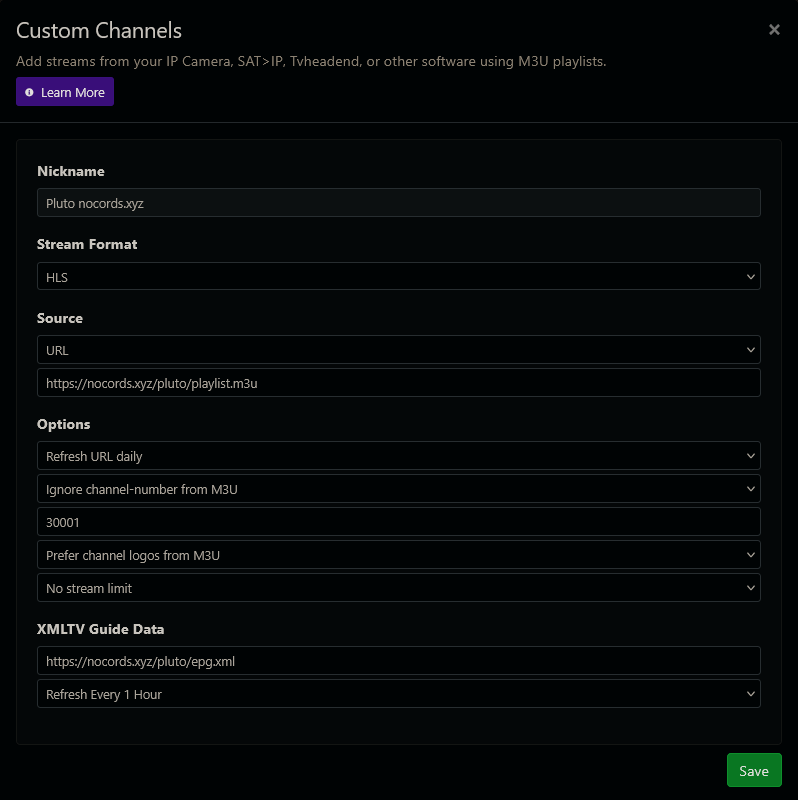
Task: Click the chevron on Refresh URL daily
Action: click(751, 455)
